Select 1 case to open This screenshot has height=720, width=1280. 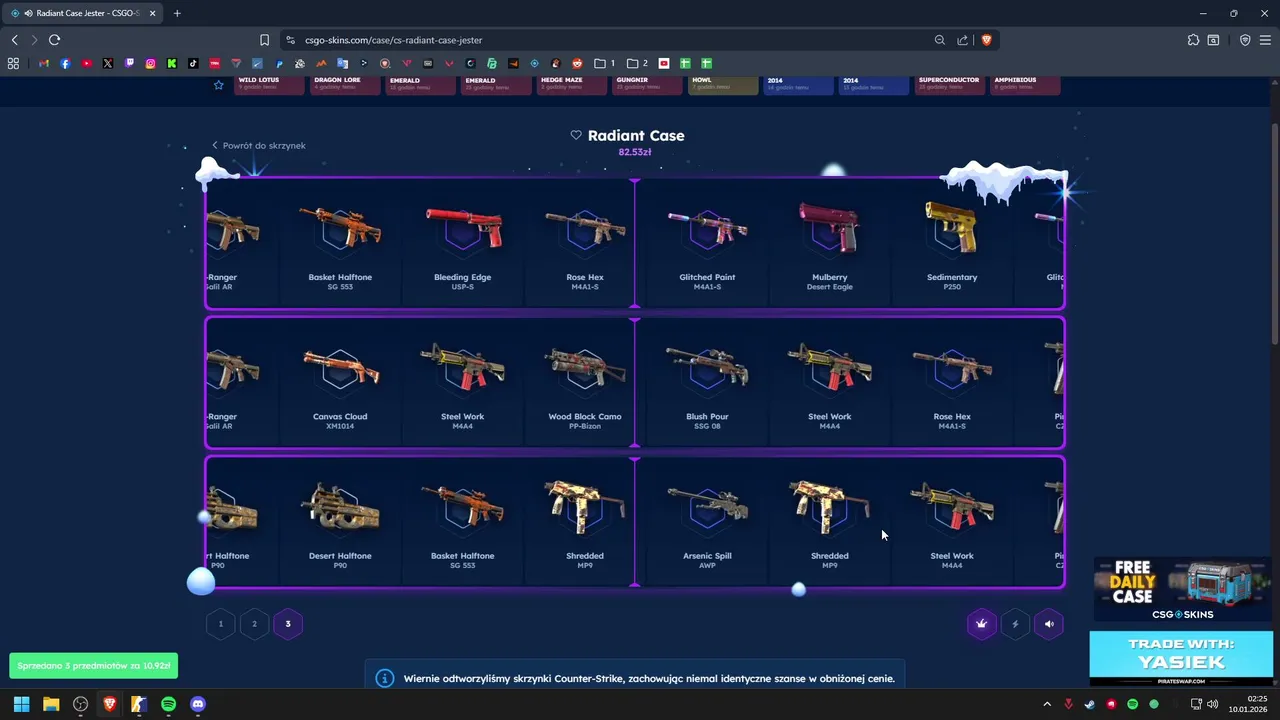(221, 624)
